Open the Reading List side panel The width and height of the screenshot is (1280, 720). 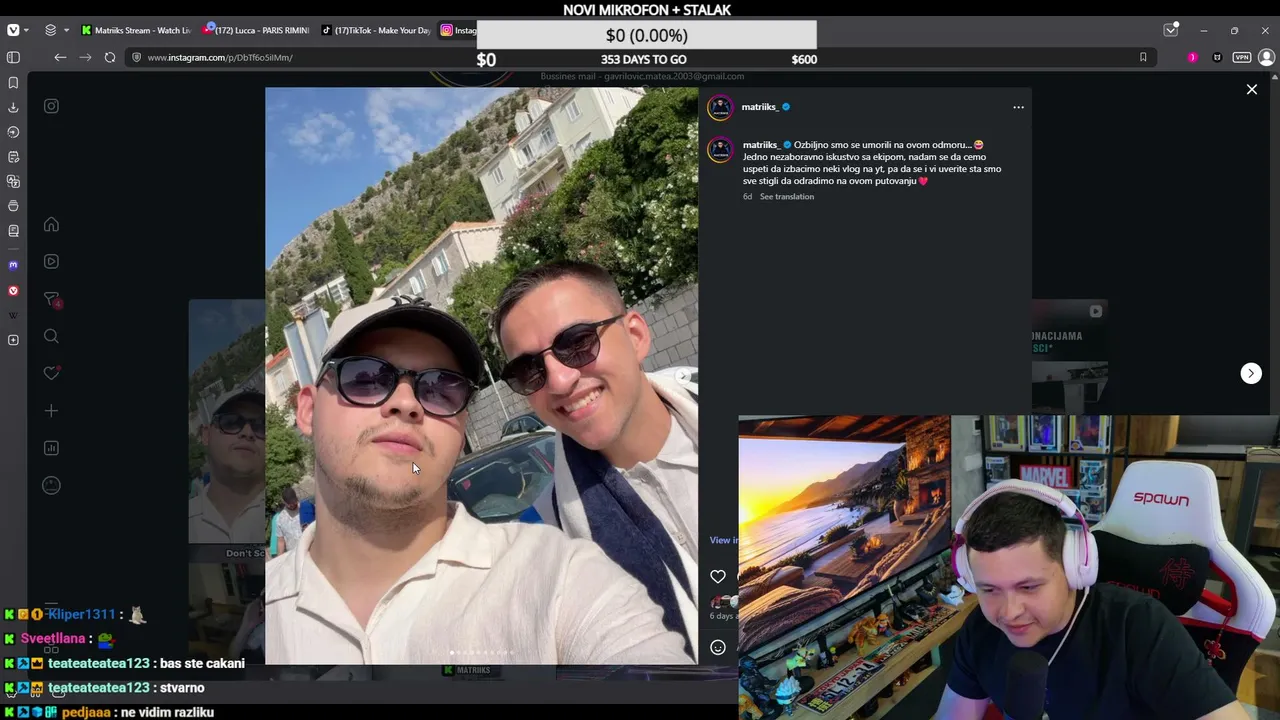[x=13, y=231]
